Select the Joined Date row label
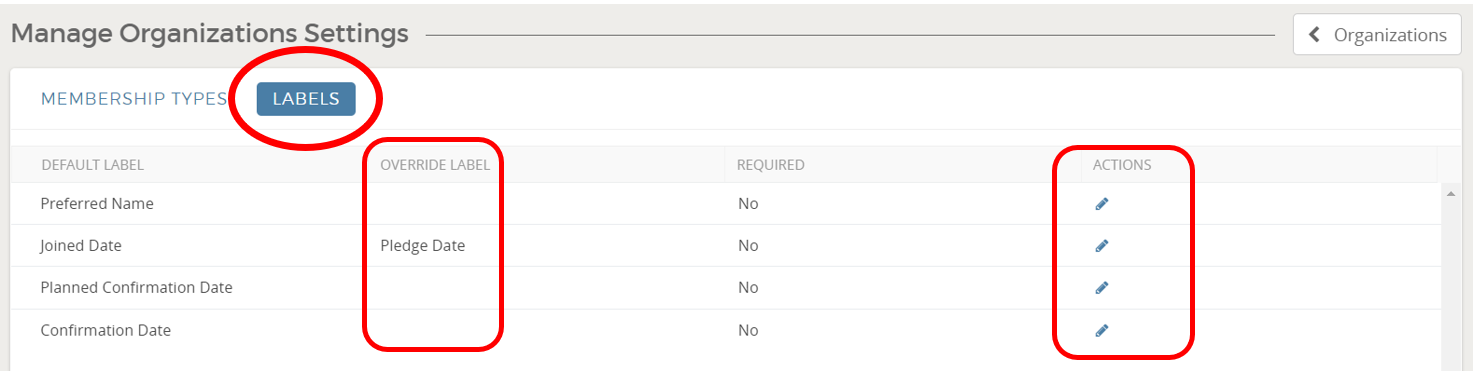 click(81, 246)
